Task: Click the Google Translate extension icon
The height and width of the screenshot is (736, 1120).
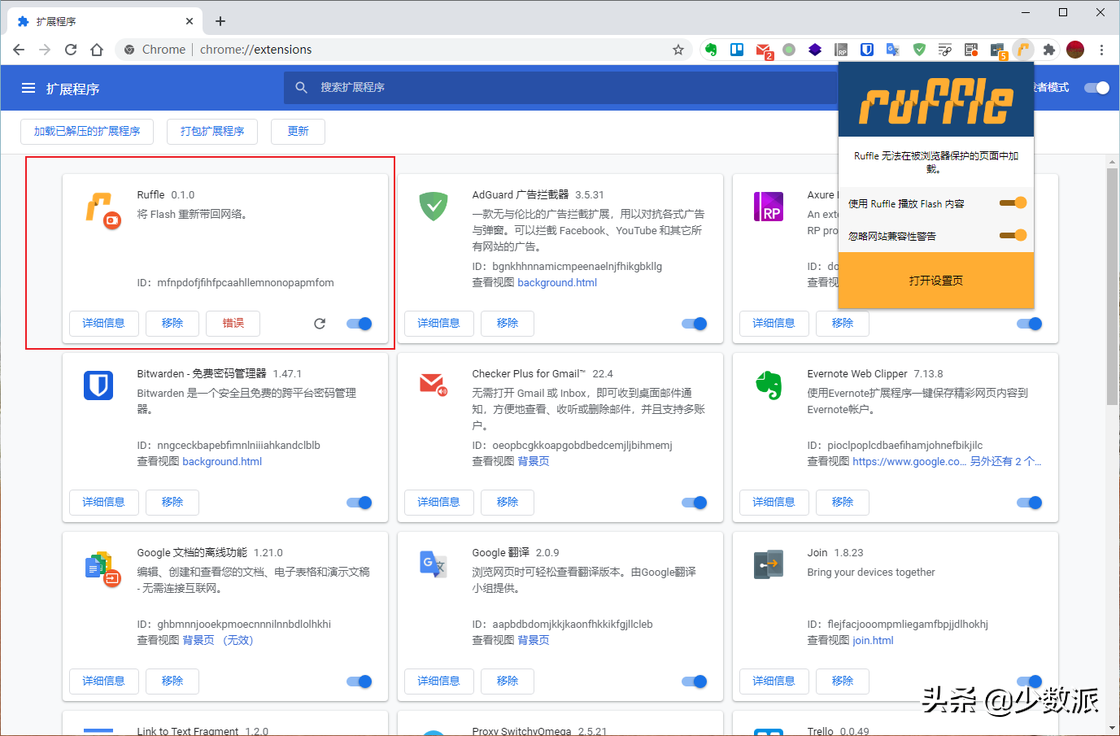Action: (x=892, y=50)
